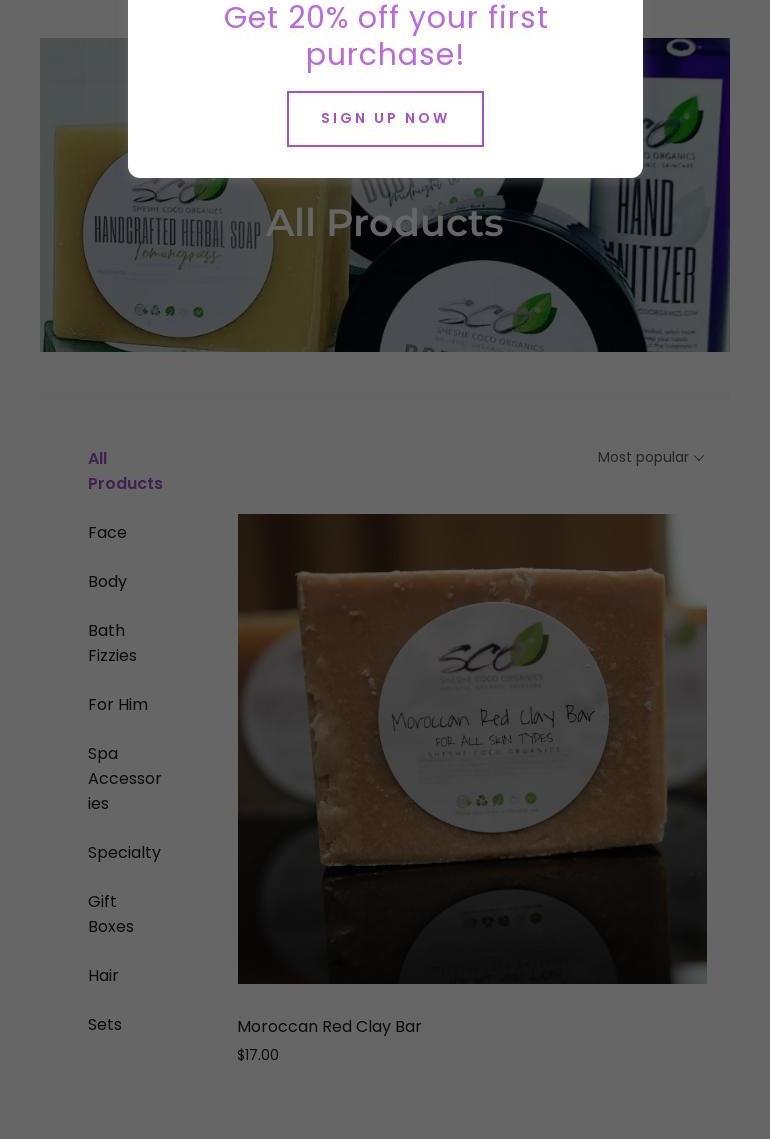
Task: Click the All Products banner heading
Action: (385, 223)
